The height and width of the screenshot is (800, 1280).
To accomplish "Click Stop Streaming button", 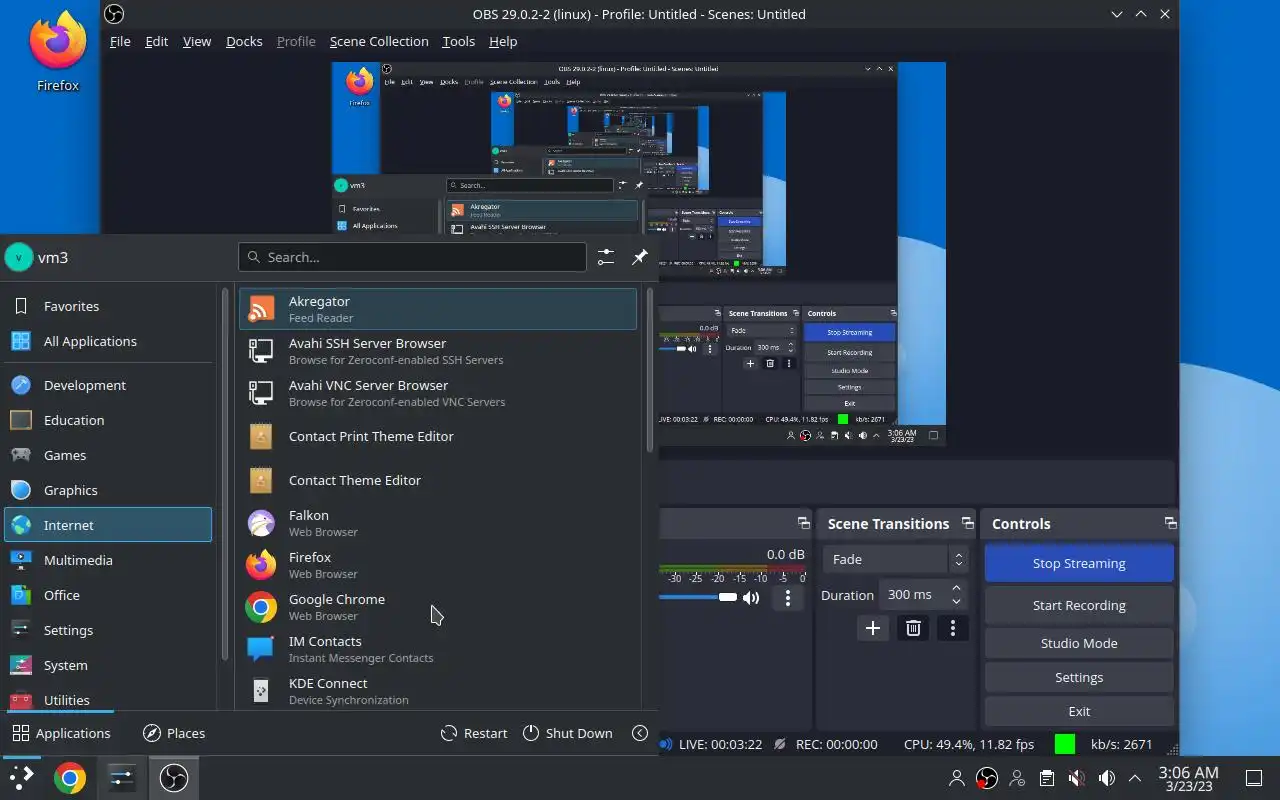I will pyautogui.click(x=1079, y=563).
